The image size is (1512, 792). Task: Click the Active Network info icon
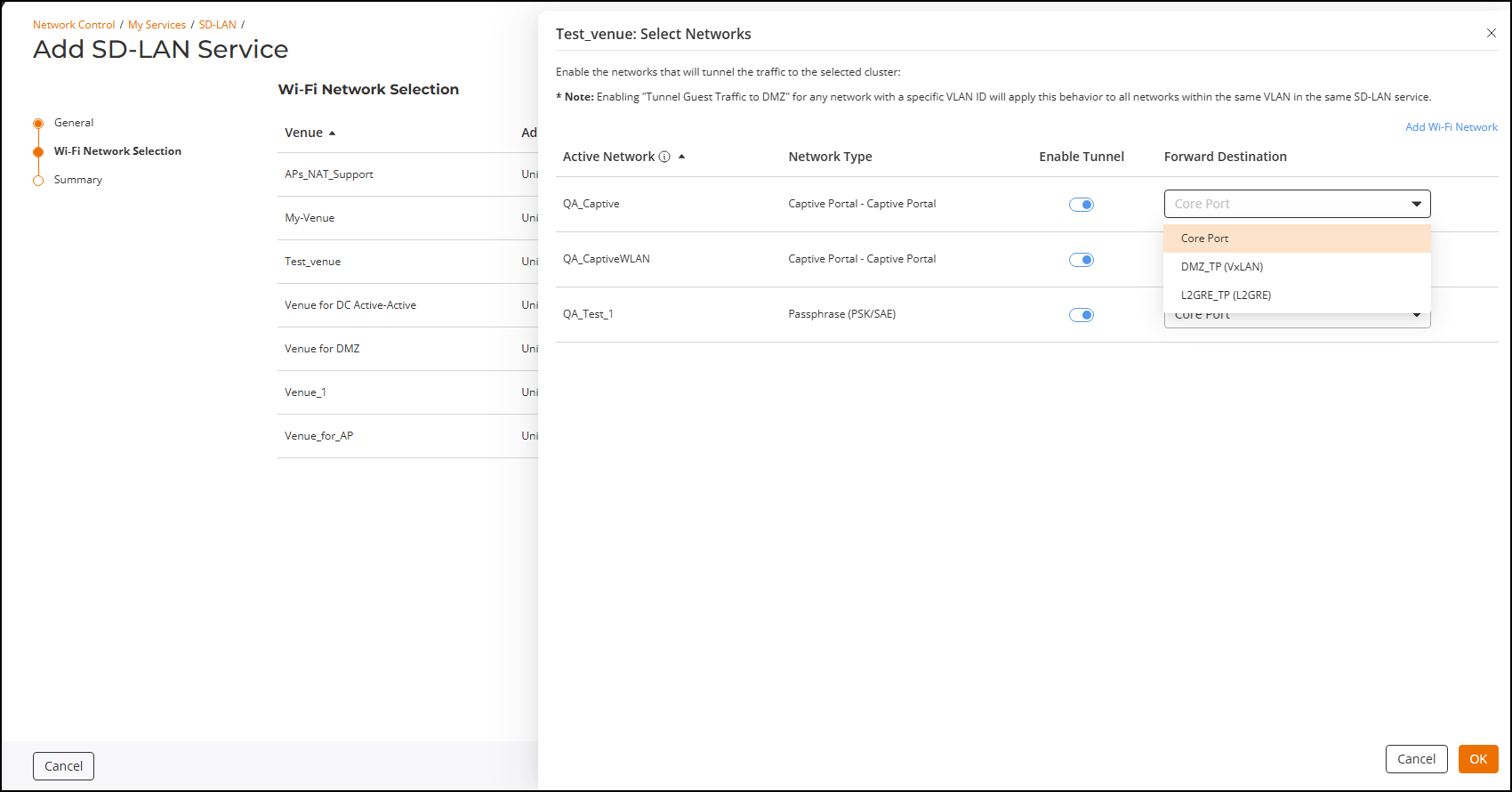click(x=664, y=157)
